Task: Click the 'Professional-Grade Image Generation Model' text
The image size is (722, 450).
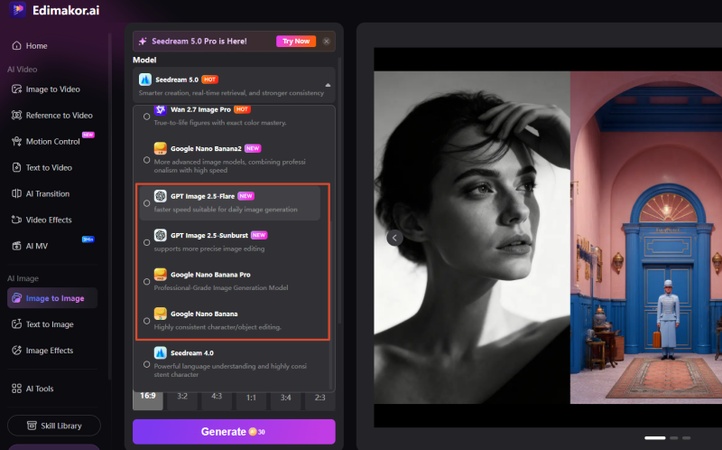Action: (x=221, y=288)
